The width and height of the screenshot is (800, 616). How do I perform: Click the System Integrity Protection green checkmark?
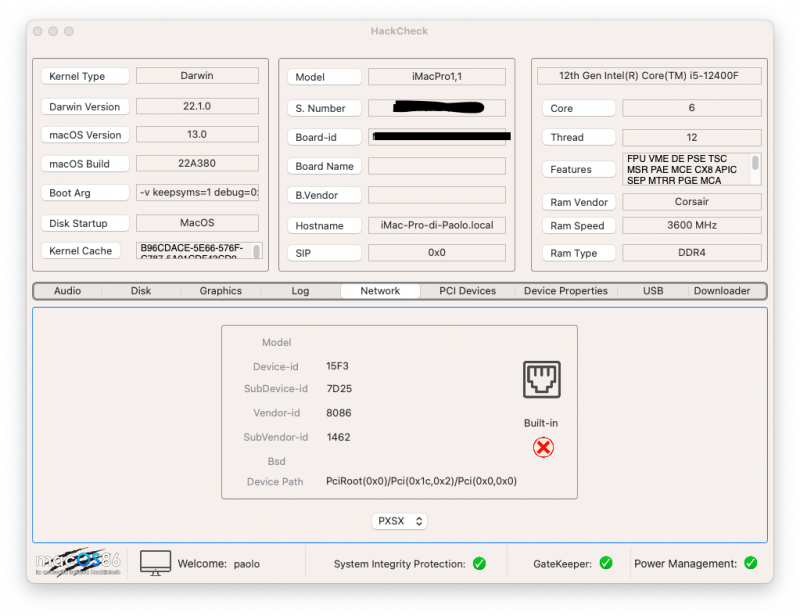(x=479, y=564)
